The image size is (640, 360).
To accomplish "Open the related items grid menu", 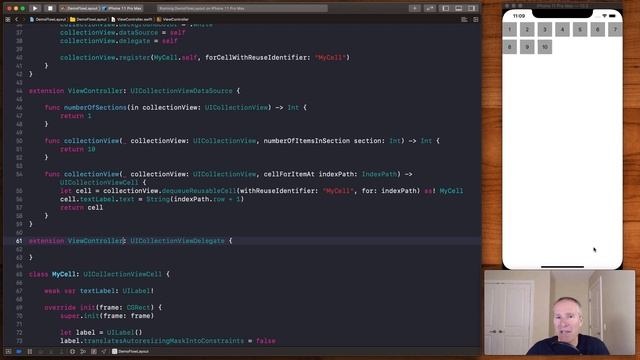I will (x=8, y=19).
